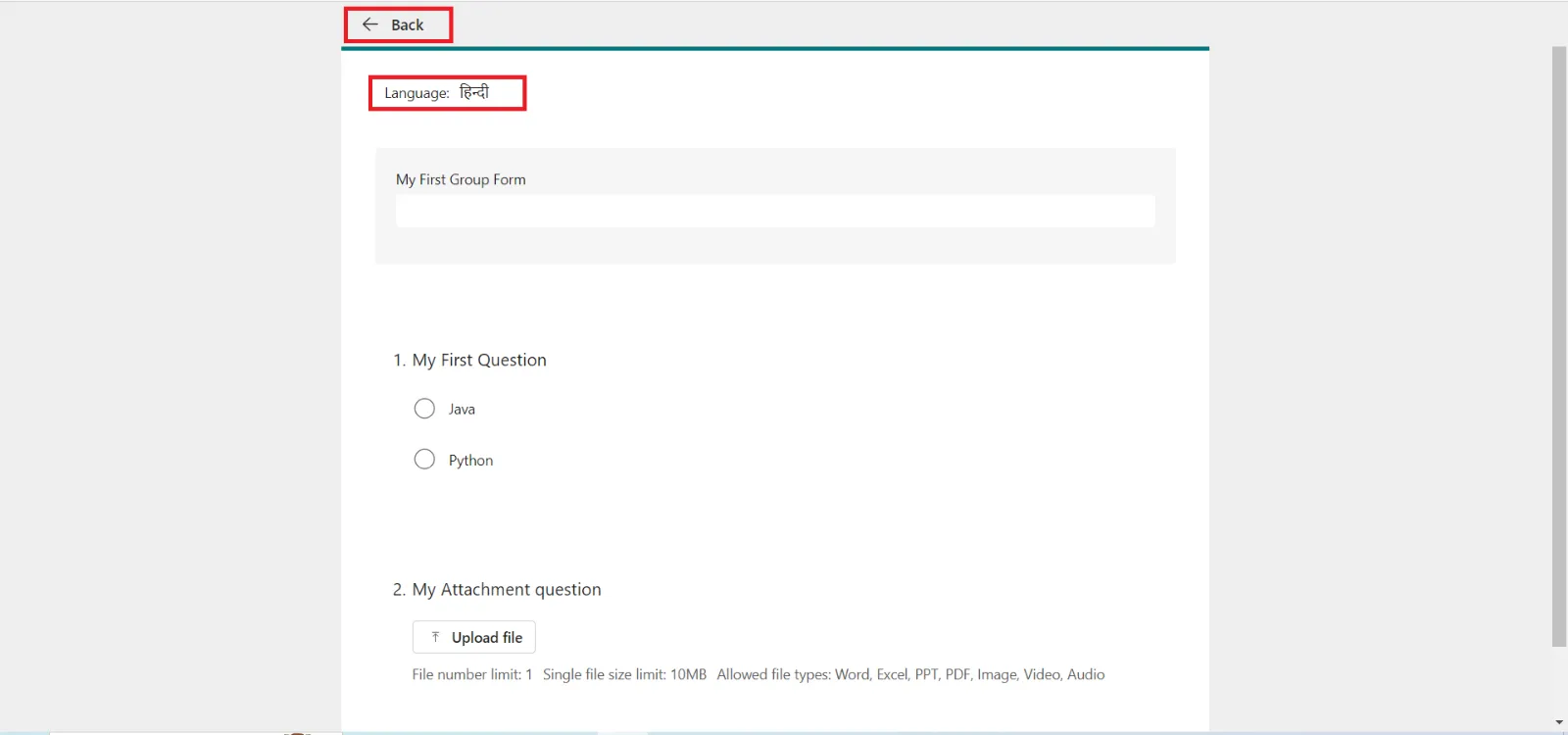This screenshot has width=1568, height=735.
Task: Click the vertical scrollbar thumb
Action: [1559, 347]
